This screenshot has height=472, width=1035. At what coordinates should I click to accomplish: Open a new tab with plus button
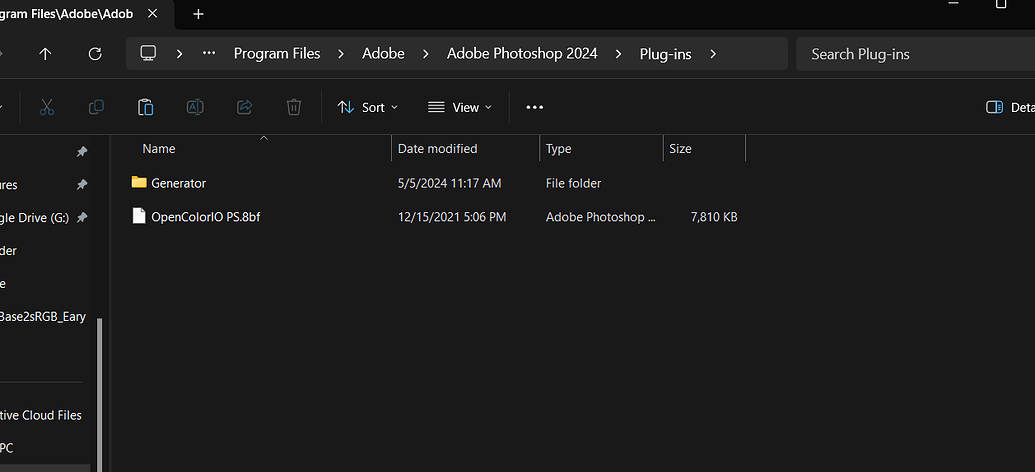tap(198, 14)
